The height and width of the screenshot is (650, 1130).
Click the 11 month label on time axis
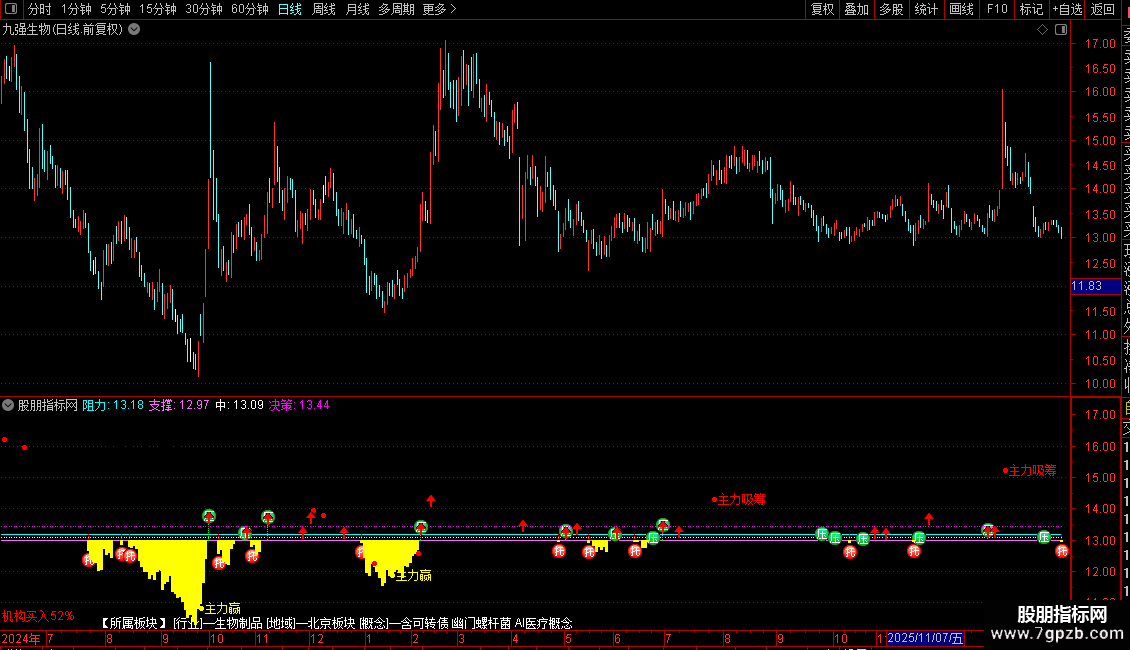click(262, 638)
